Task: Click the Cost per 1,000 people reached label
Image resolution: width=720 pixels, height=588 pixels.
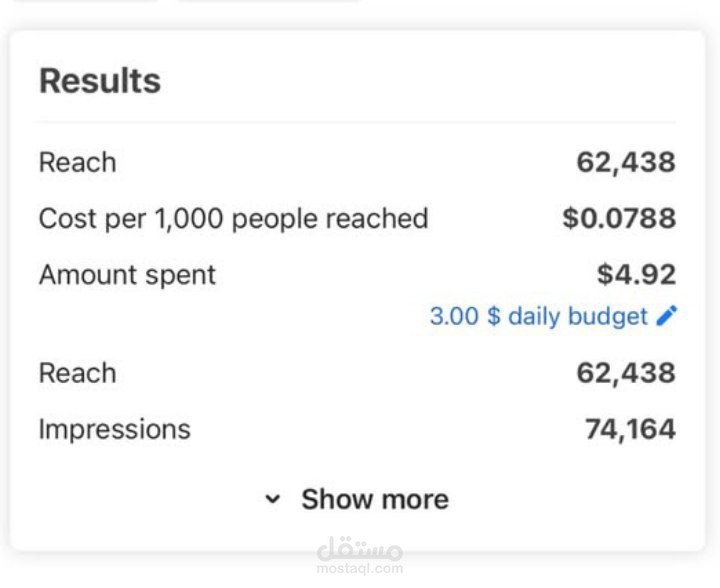Action: coord(233,218)
